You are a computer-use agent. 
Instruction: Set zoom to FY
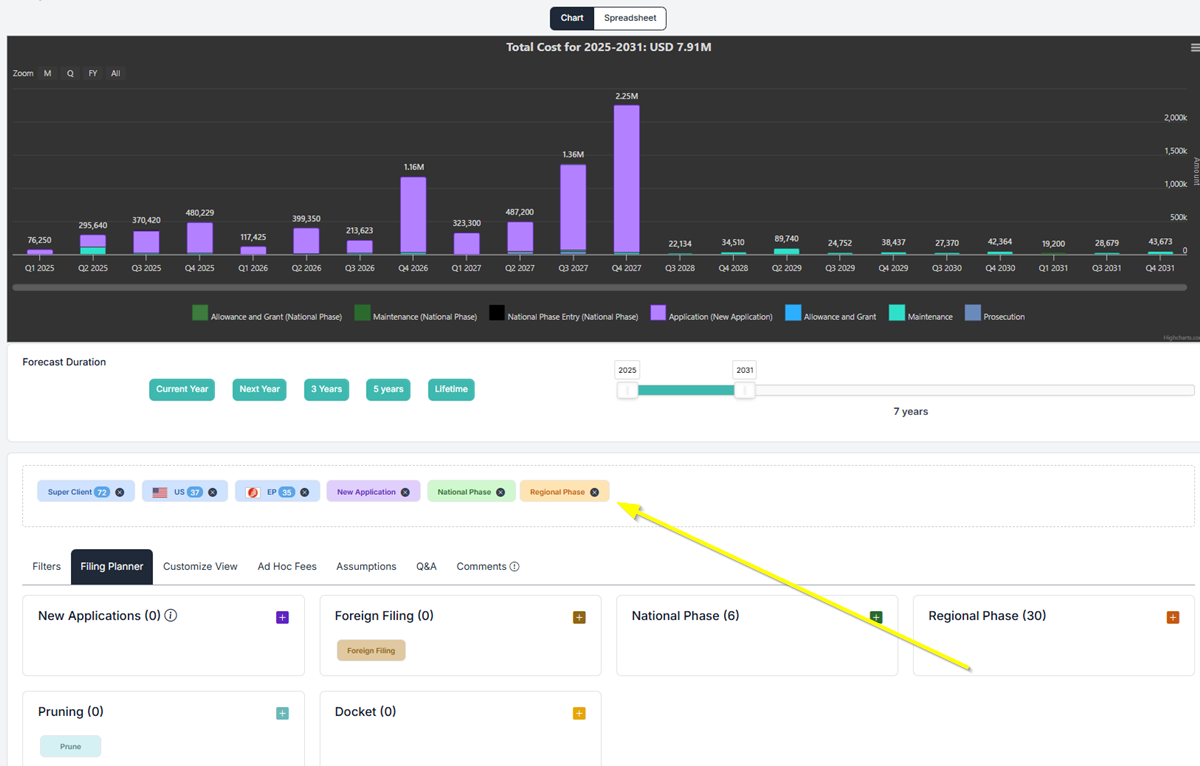coord(93,74)
